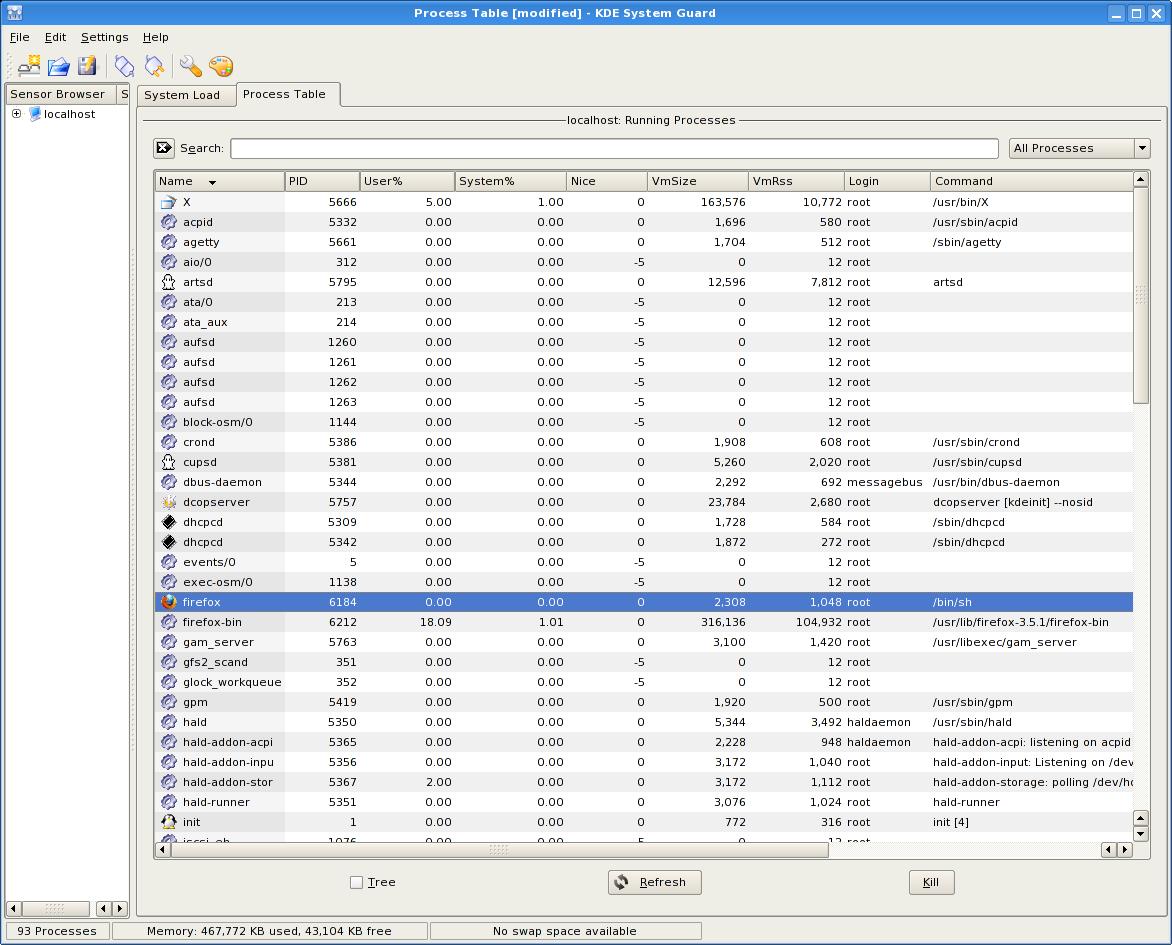Expand the localhost node in Sensor Browser
The height and width of the screenshot is (945, 1172).
16,114
